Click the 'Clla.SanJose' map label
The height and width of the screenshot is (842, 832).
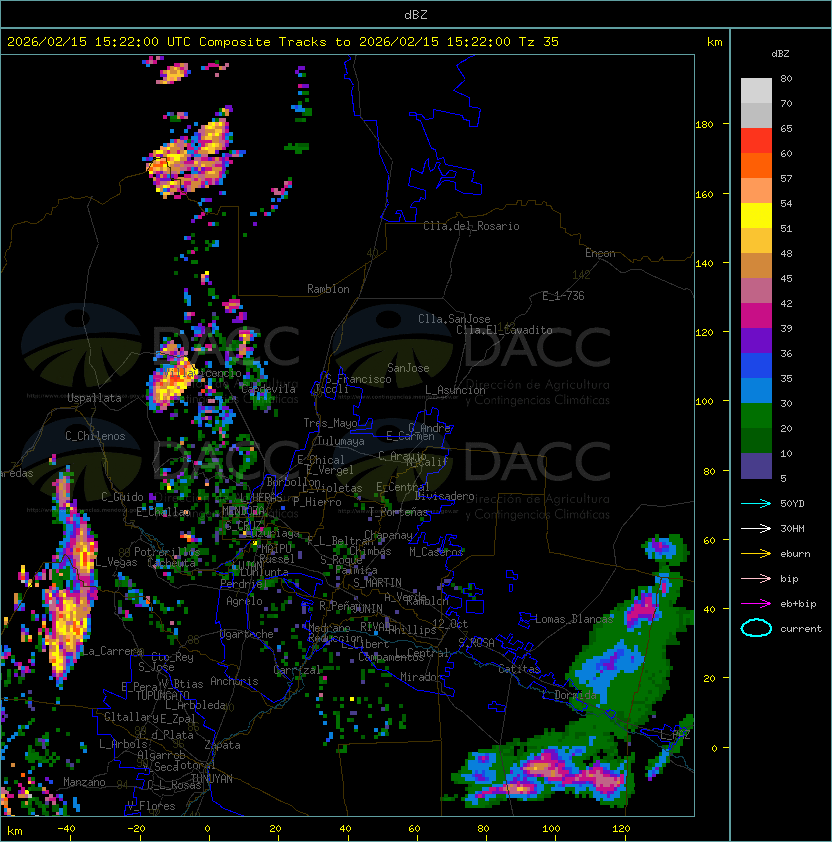click(x=454, y=319)
